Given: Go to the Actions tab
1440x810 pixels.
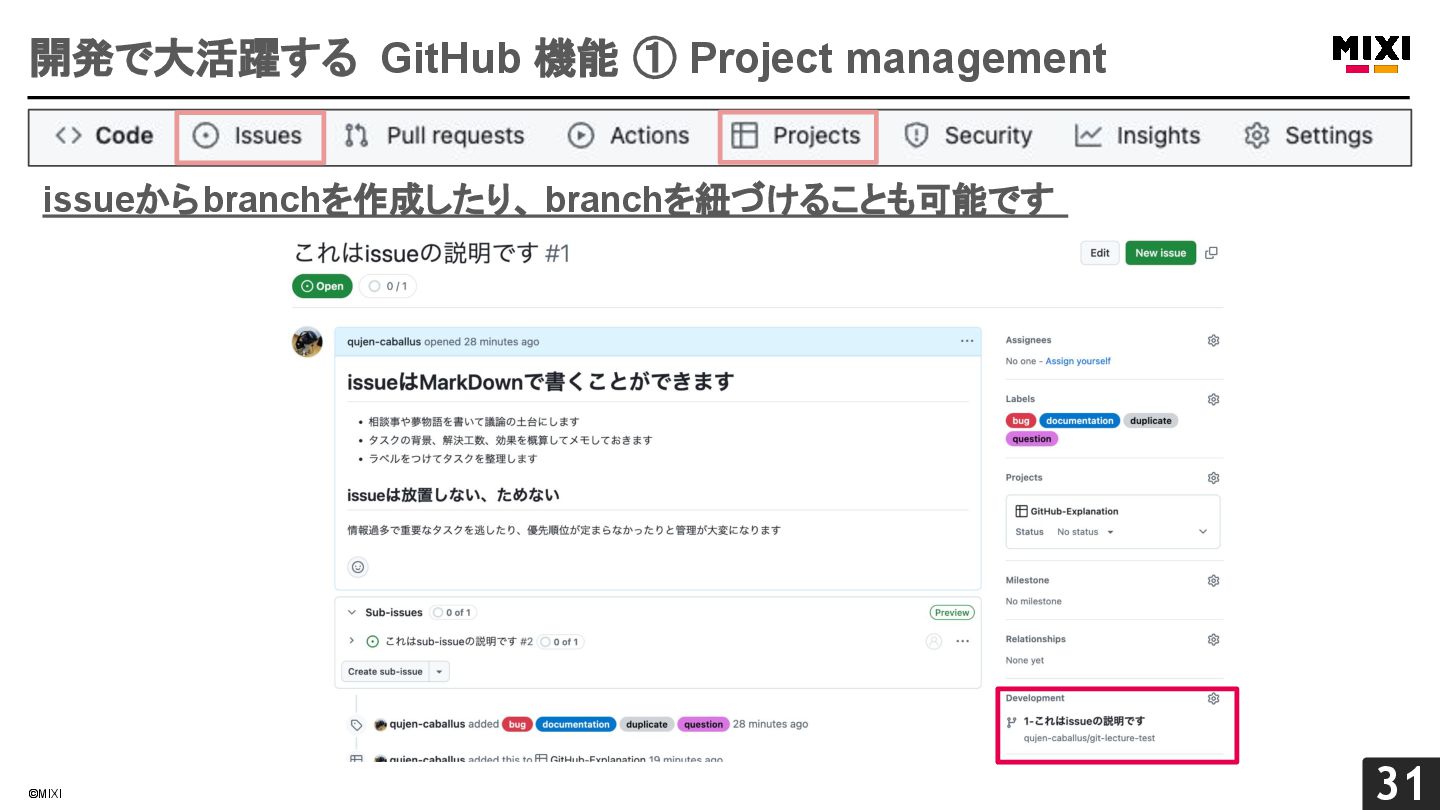Looking at the screenshot, I should (629, 136).
